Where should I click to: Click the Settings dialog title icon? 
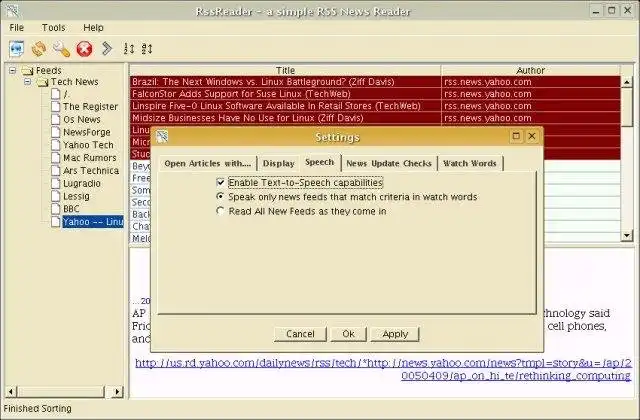[162, 136]
